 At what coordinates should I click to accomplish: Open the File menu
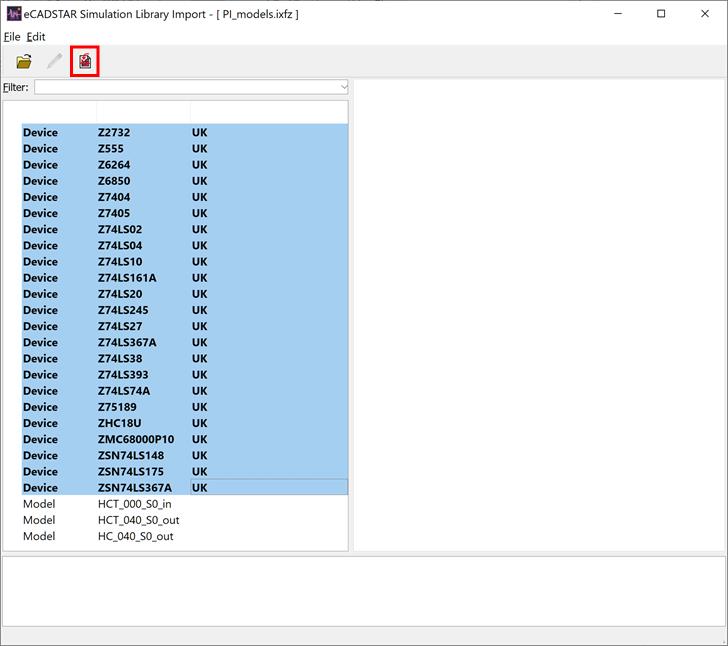(12, 37)
